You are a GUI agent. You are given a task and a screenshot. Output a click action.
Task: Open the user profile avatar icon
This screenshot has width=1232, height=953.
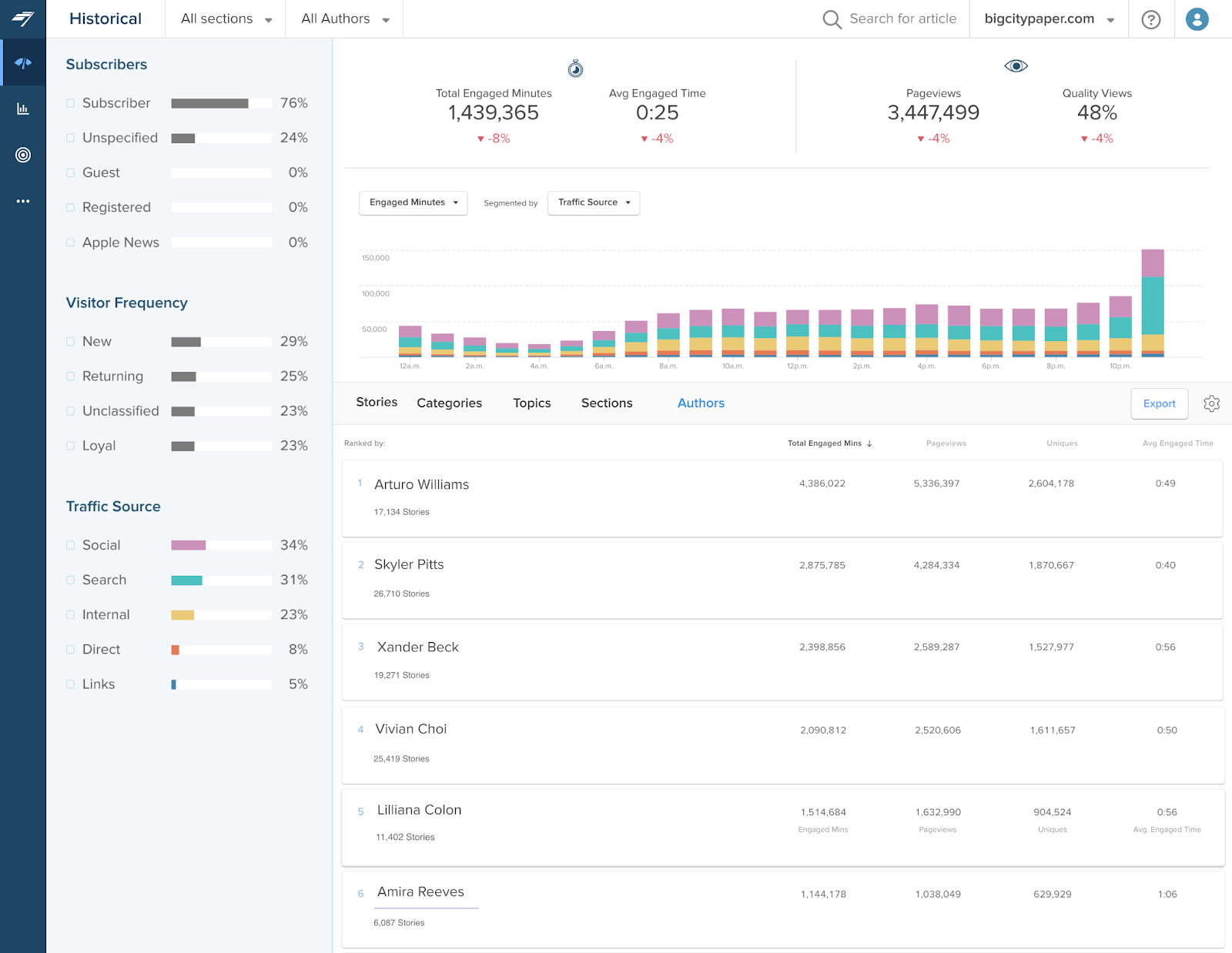click(x=1197, y=19)
